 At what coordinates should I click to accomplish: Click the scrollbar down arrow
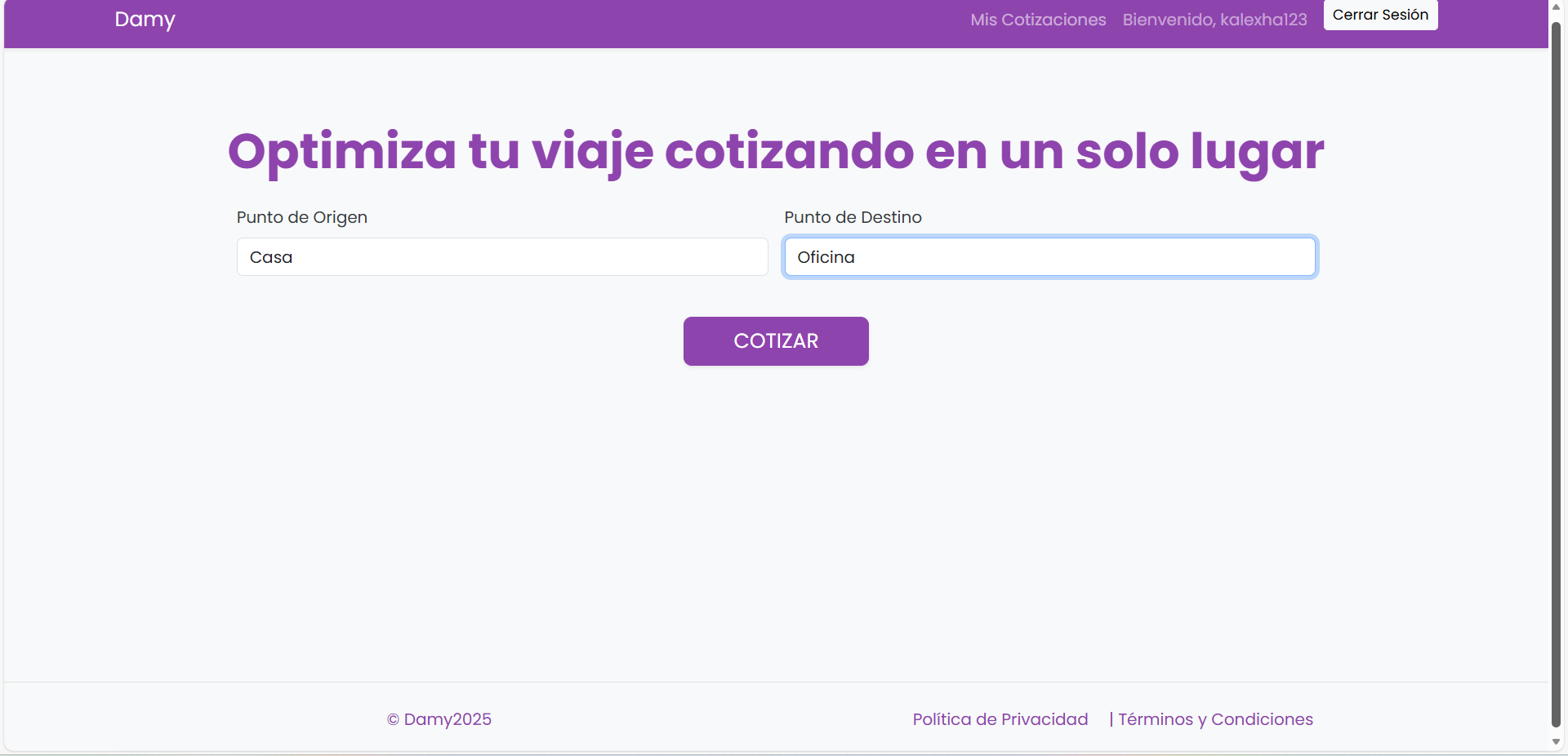pyautogui.click(x=1556, y=741)
